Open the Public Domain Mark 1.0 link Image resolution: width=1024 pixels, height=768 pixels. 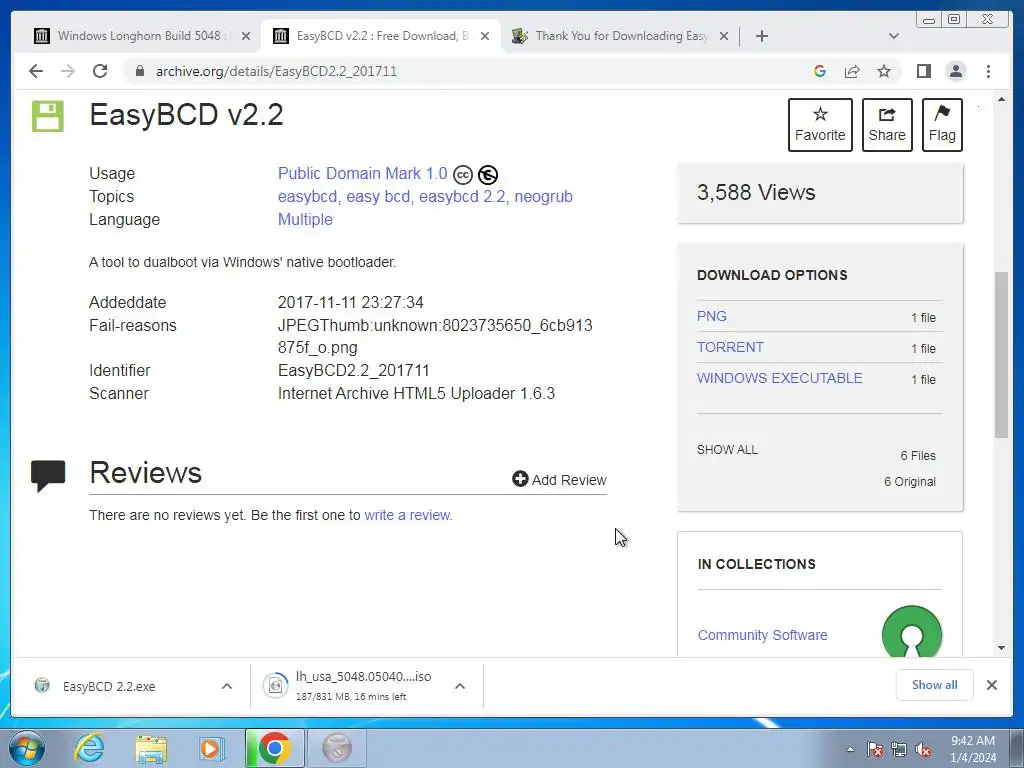click(x=362, y=174)
